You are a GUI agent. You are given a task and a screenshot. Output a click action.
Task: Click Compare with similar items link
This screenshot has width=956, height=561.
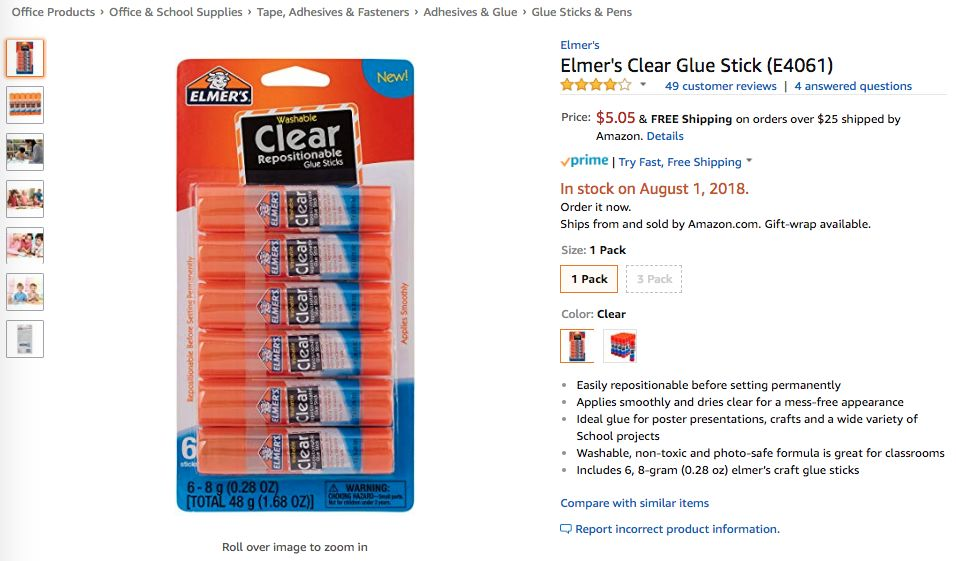pyautogui.click(x=635, y=503)
